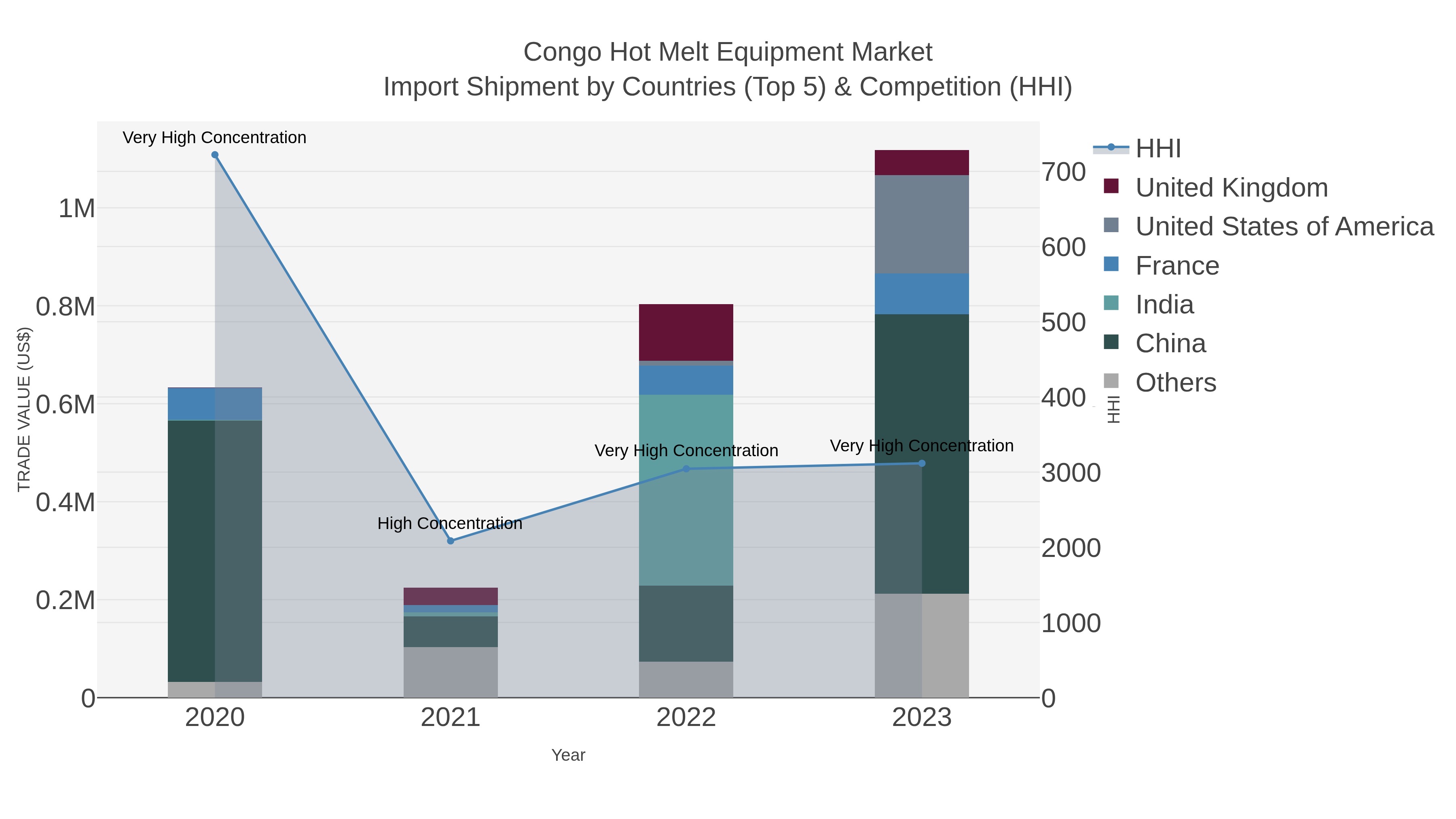1456x819 pixels.
Task: Click the '3000' right-axis tick label
Action: coord(1071,472)
